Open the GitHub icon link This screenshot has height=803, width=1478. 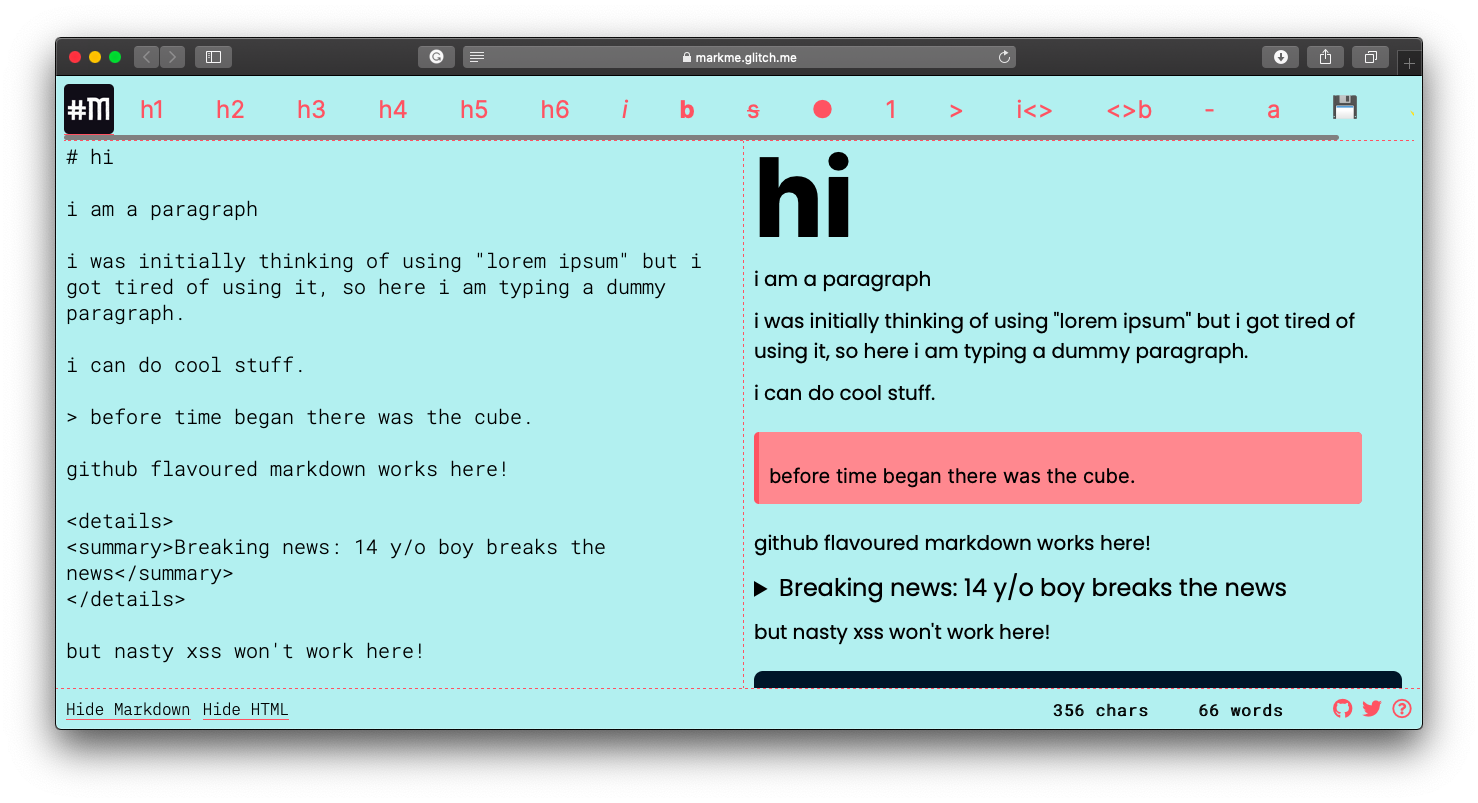point(1342,709)
